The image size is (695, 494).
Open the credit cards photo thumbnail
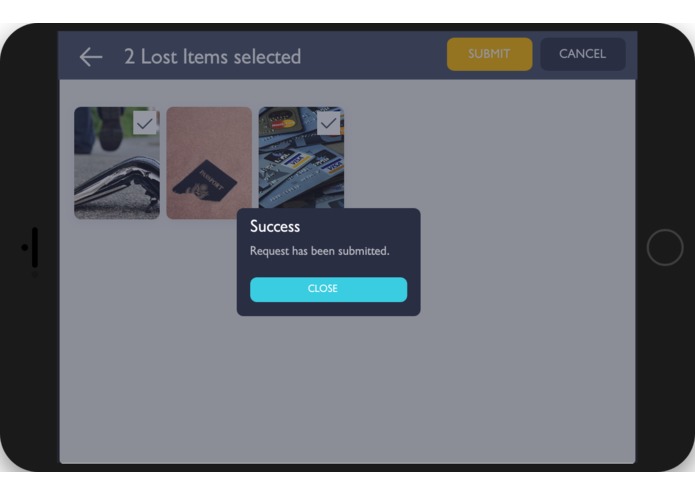301,157
